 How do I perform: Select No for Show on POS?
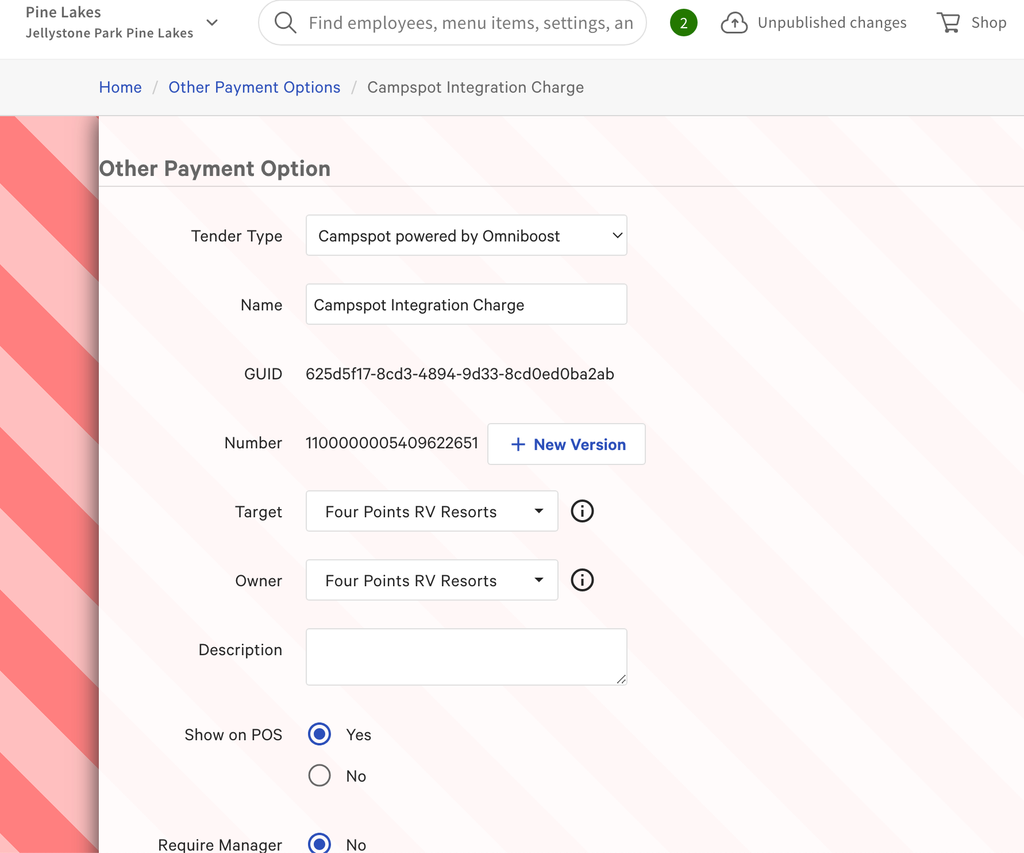pyautogui.click(x=320, y=776)
